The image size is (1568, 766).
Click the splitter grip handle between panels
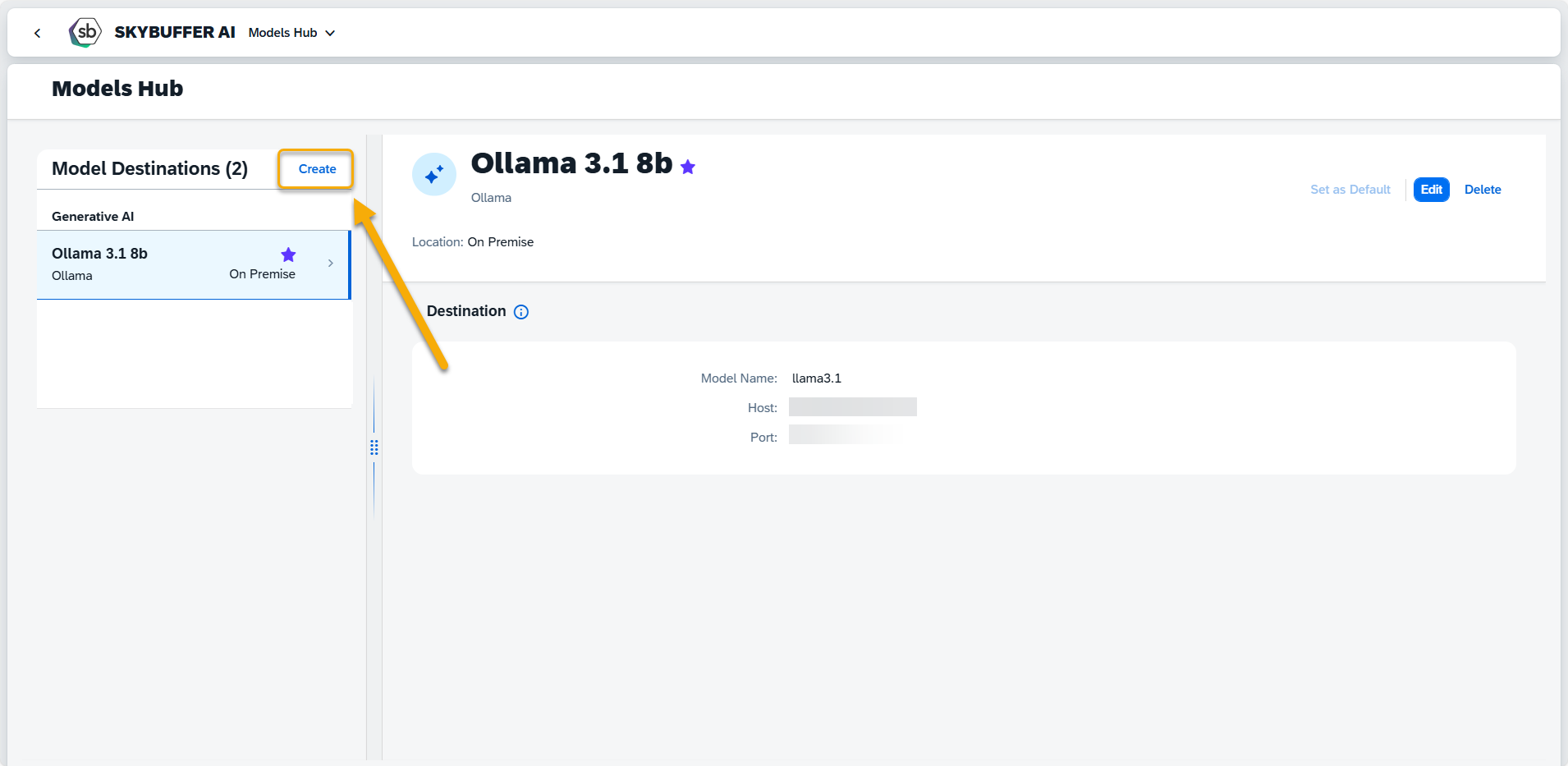click(374, 447)
